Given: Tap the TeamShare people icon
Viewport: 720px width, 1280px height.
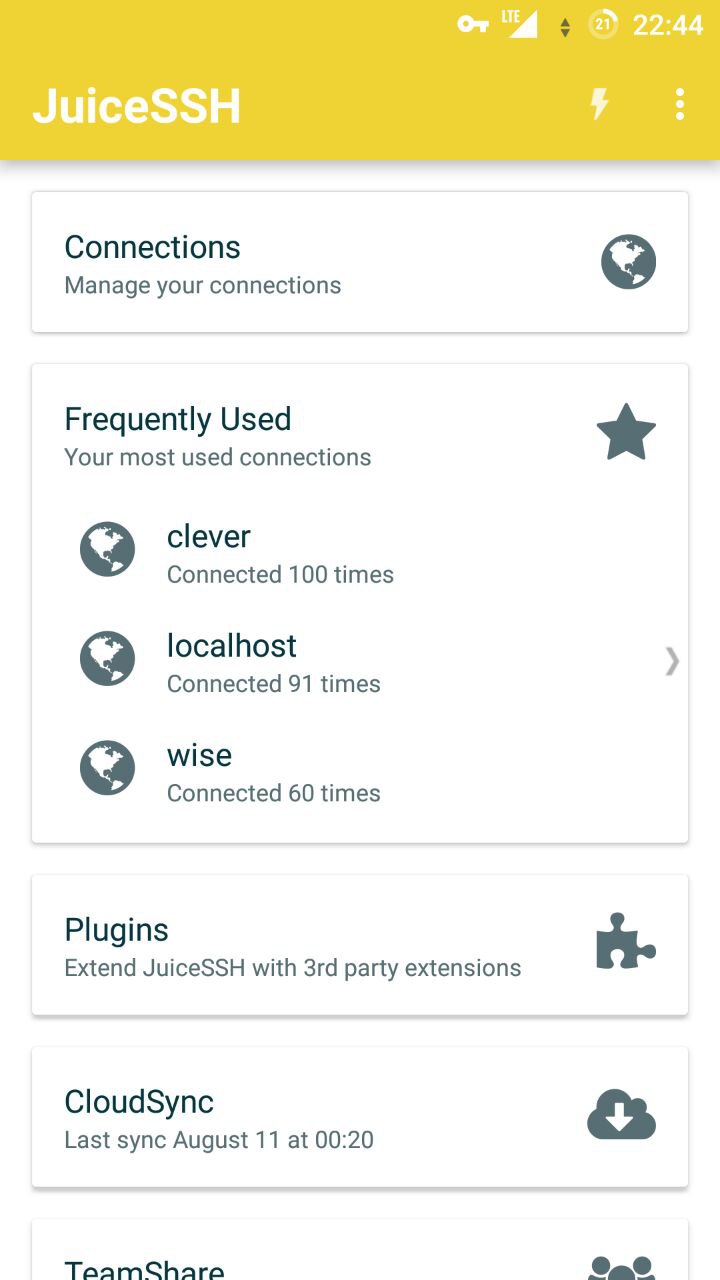Looking at the screenshot, I should tap(621, 1266).
